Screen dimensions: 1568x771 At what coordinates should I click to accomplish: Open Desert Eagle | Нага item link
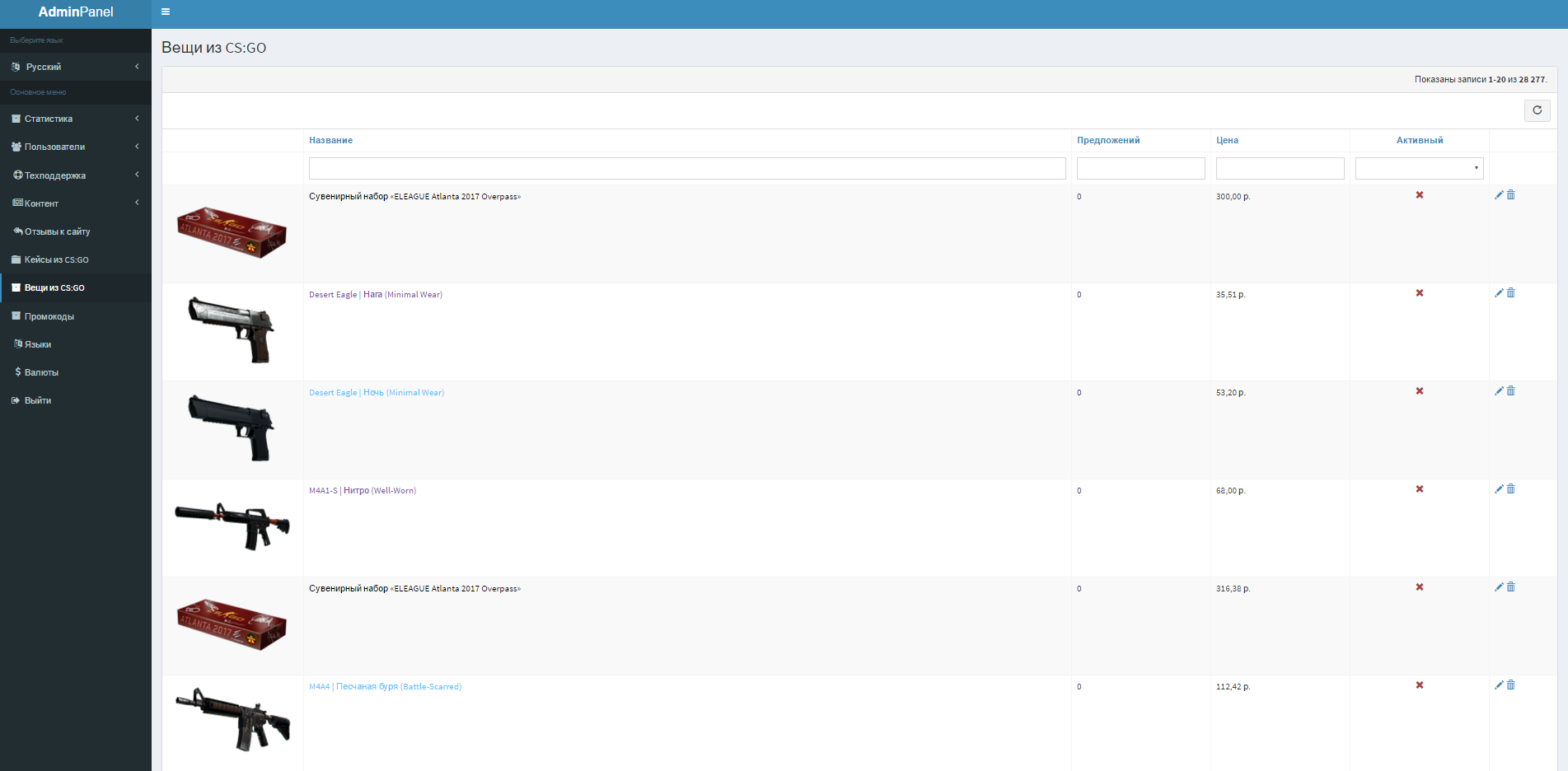click(x=376, y=294)
